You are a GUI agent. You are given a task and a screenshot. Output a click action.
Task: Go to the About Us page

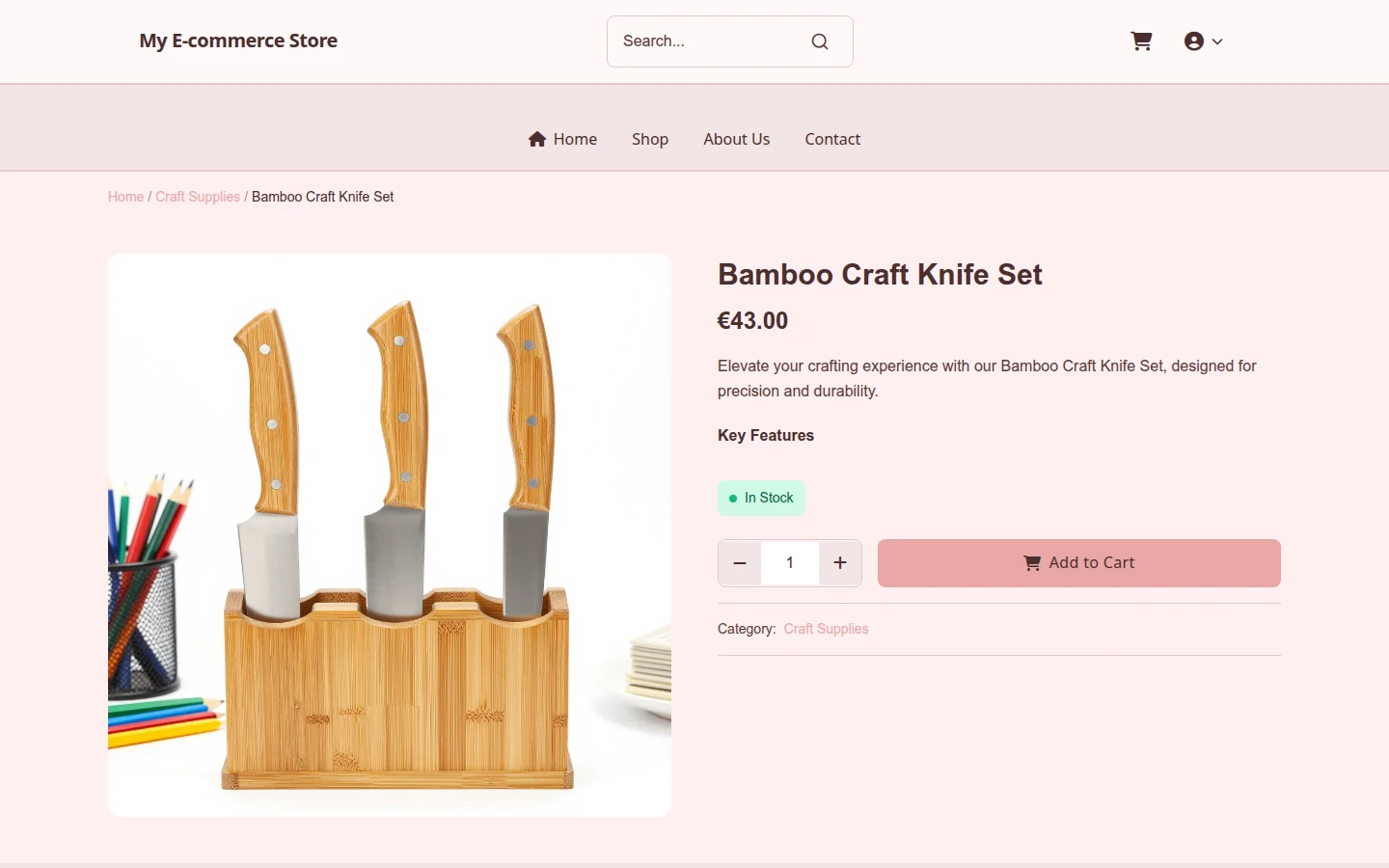(x=737, y=139)
